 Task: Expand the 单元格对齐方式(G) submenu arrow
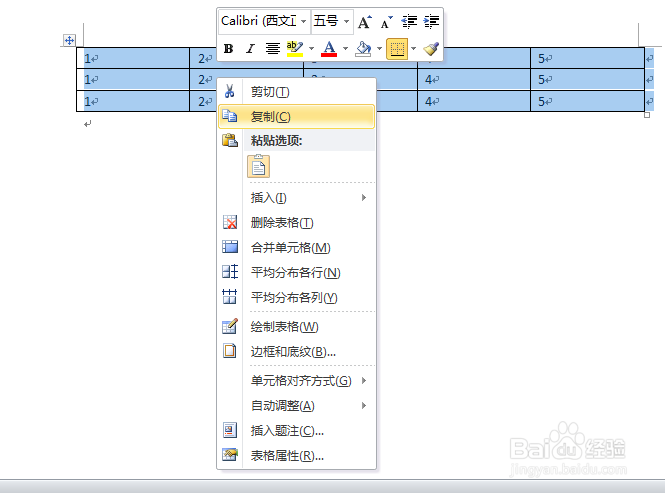click(364, 381)
